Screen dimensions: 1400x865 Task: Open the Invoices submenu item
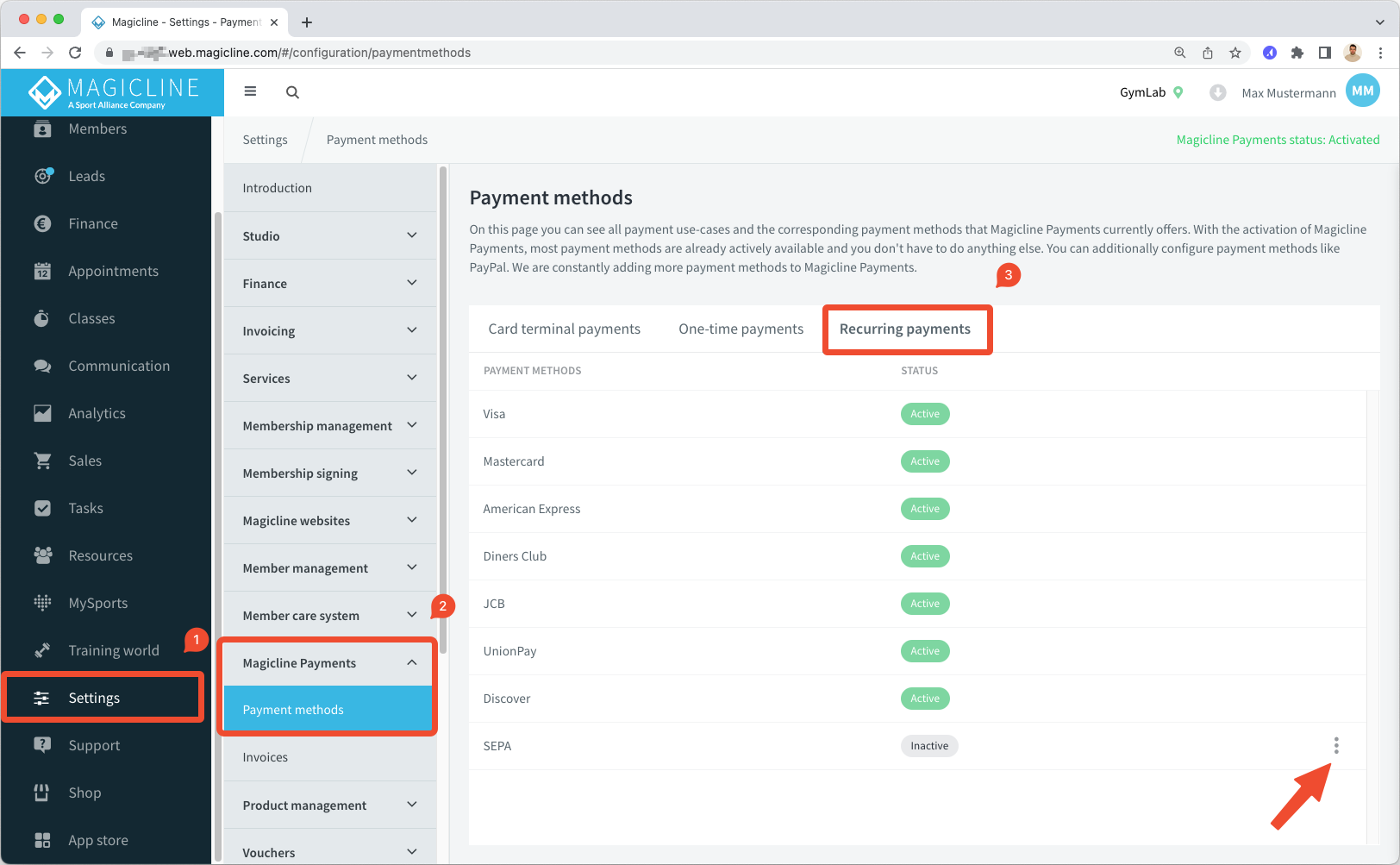(x=330, y=757)
